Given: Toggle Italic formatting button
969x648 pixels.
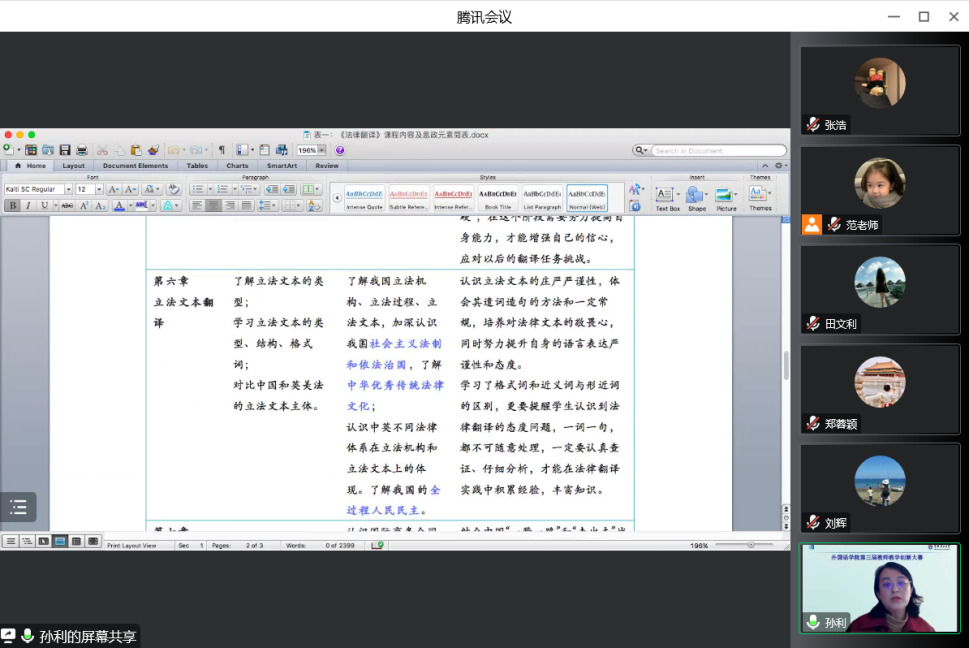Looking at the screenshot, I should [28, 206].
